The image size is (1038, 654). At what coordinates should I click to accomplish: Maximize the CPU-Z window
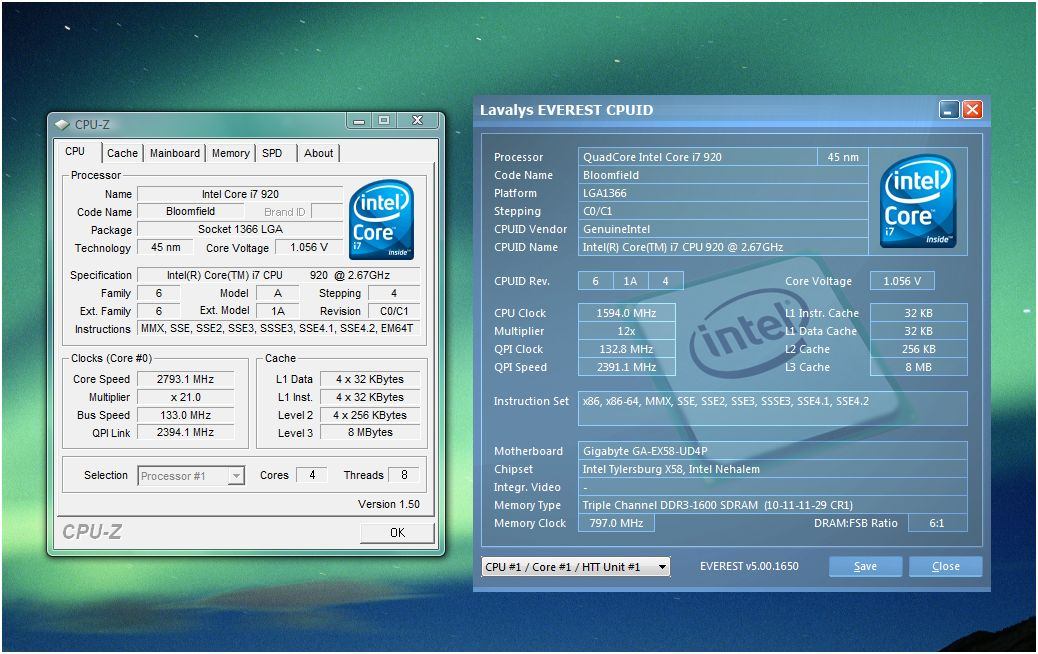click(384, 120)
